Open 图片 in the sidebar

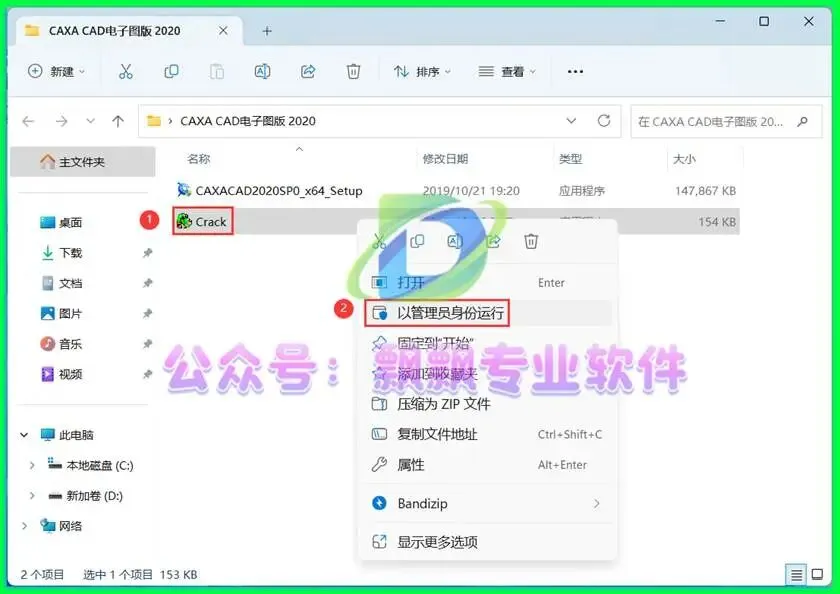70,313
